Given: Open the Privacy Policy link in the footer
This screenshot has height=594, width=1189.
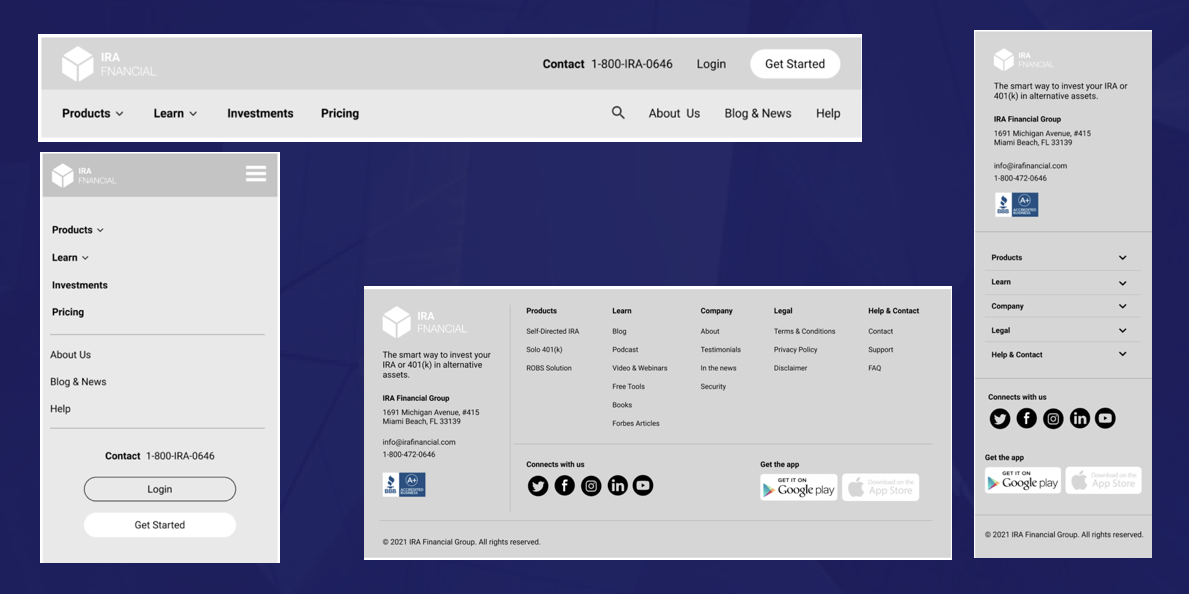Looking at the screenshot, I should pyautogui.click(x=797, y=349).
